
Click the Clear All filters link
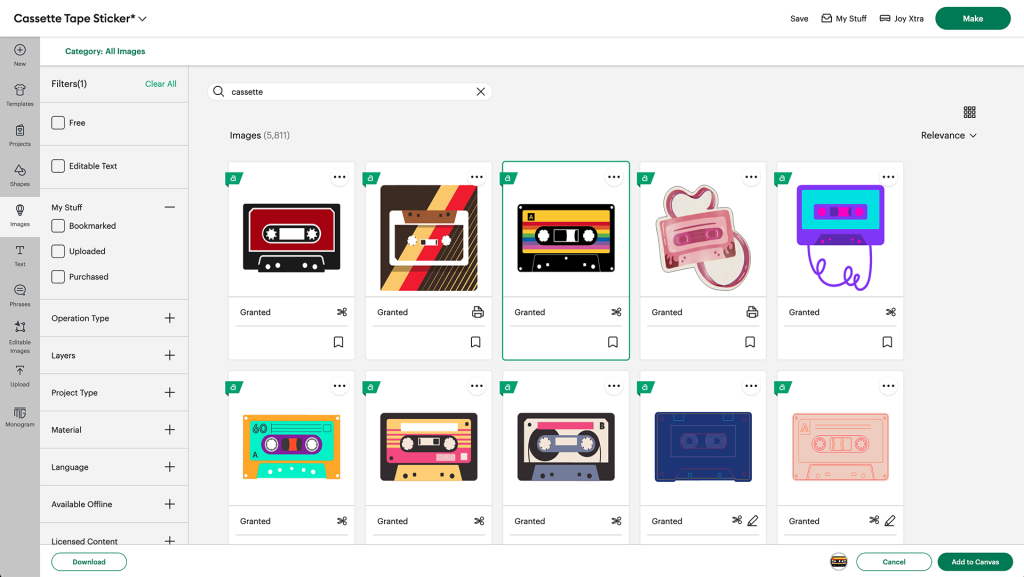tap(160, 84)
